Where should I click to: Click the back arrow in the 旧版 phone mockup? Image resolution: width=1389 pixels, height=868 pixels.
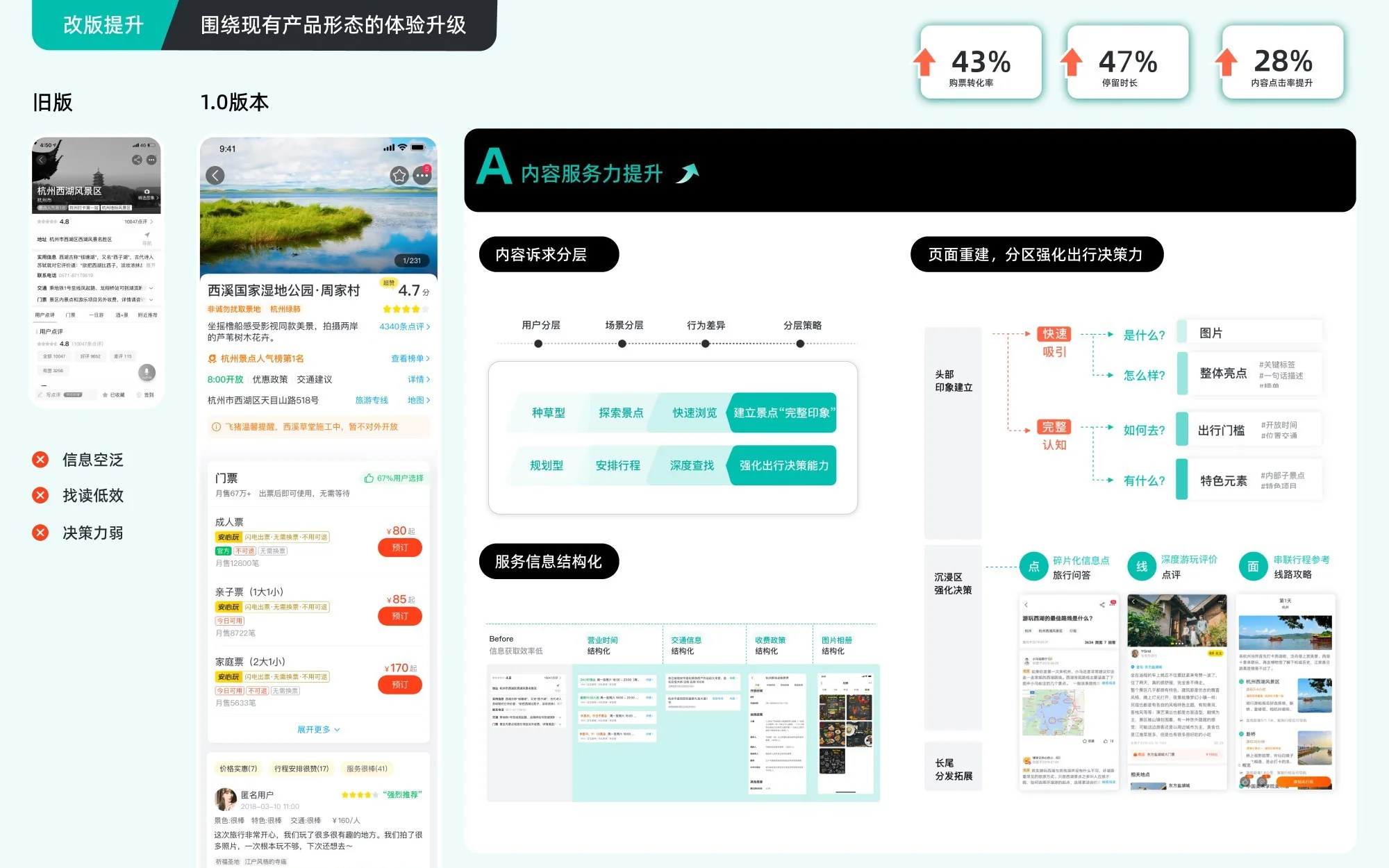click(42, 160)
